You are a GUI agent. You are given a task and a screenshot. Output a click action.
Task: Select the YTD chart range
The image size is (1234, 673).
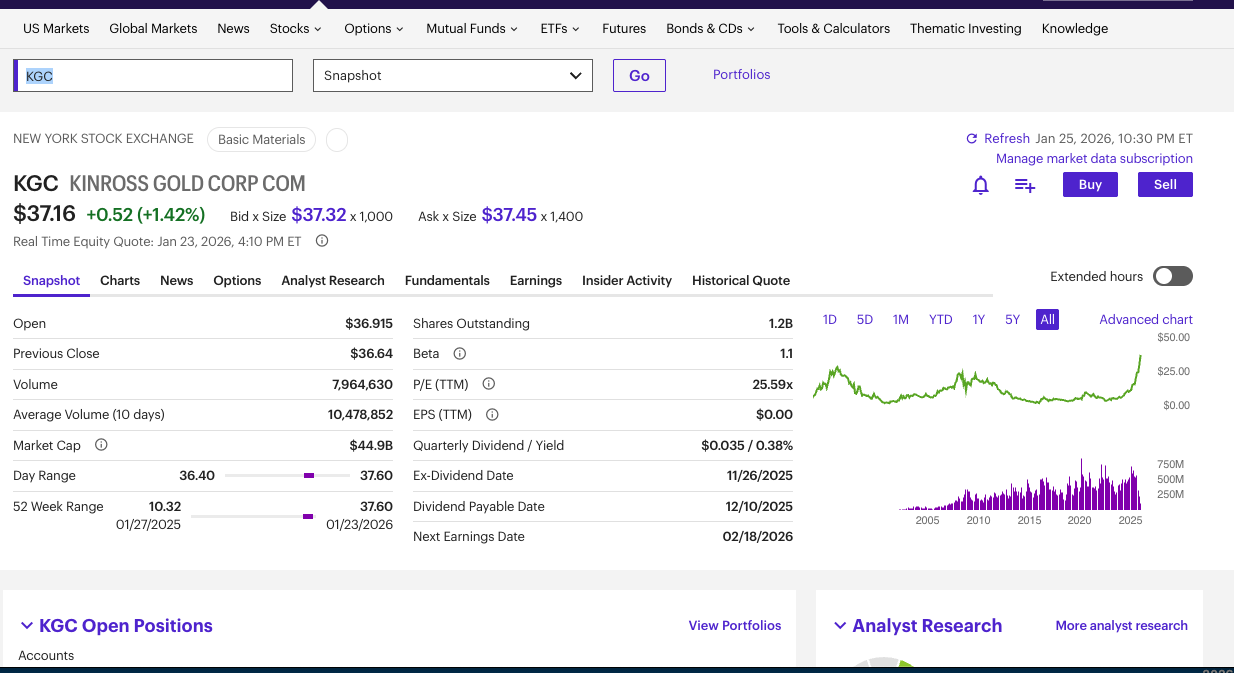[940, 320]
